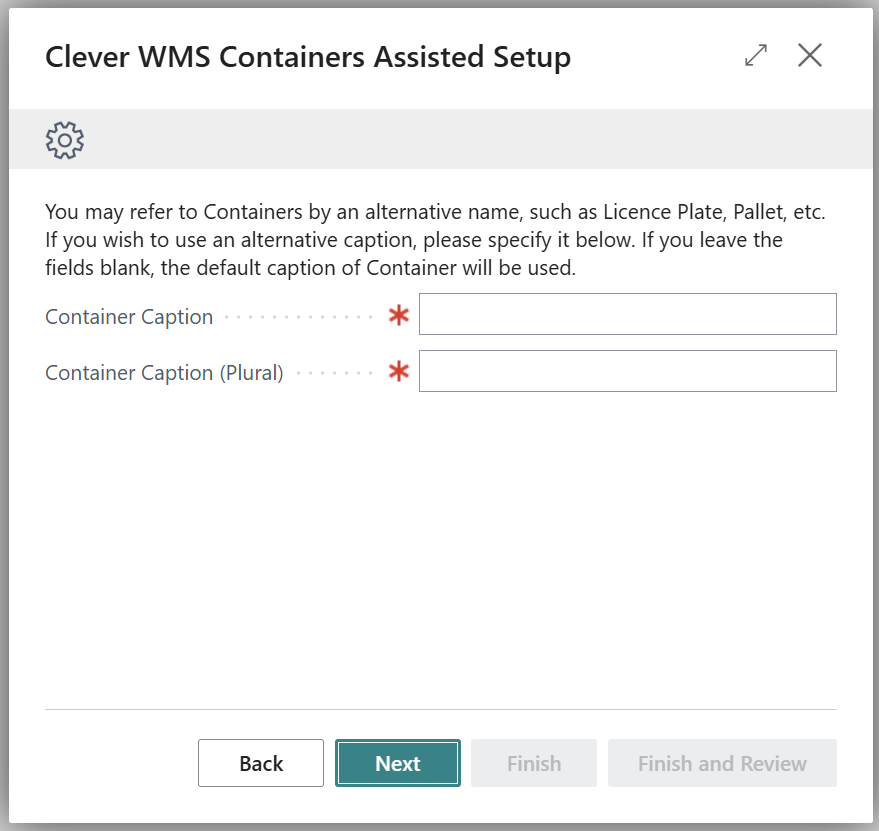
Task: Focus the Container Caption text field
Action: coord(627,314)
